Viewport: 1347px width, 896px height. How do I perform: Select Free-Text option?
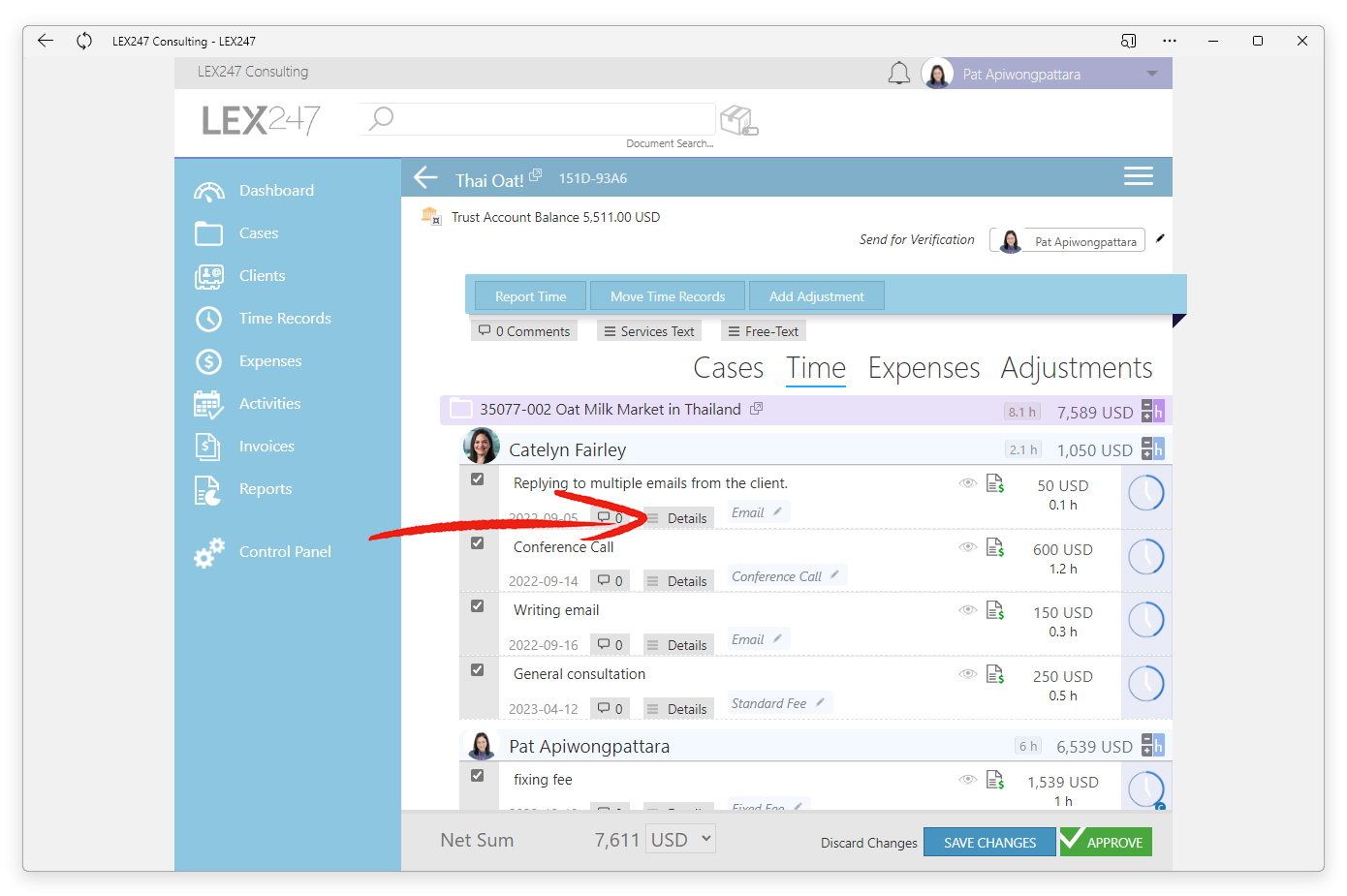coord(764,331)
